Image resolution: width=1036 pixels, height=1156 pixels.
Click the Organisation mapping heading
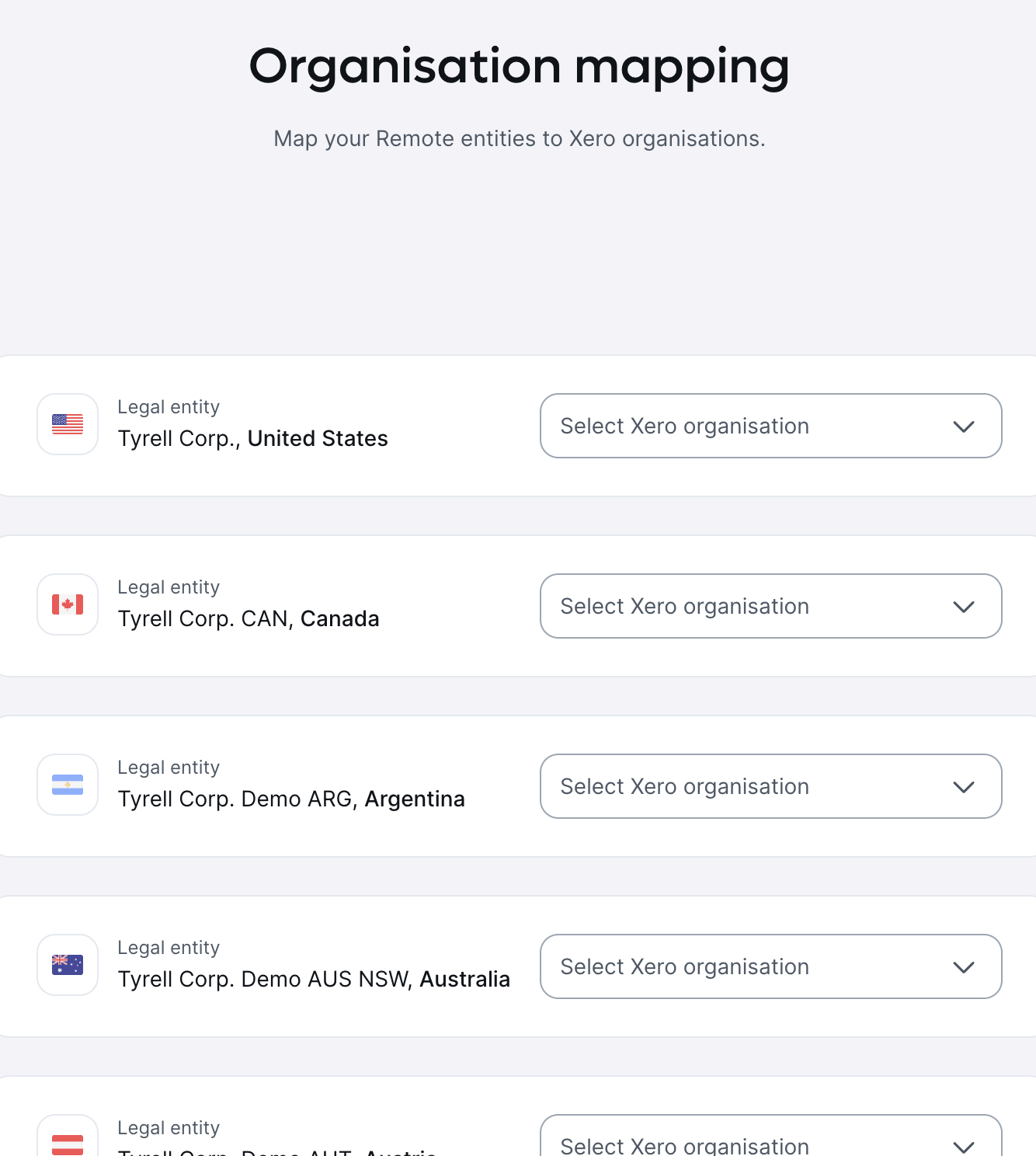coord(519,68)
